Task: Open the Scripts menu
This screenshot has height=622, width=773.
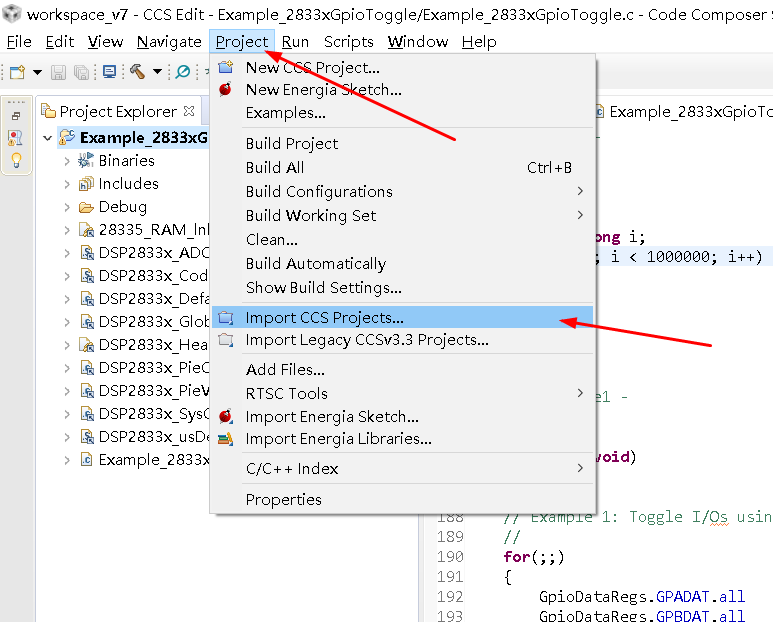Action: point(349,42)
